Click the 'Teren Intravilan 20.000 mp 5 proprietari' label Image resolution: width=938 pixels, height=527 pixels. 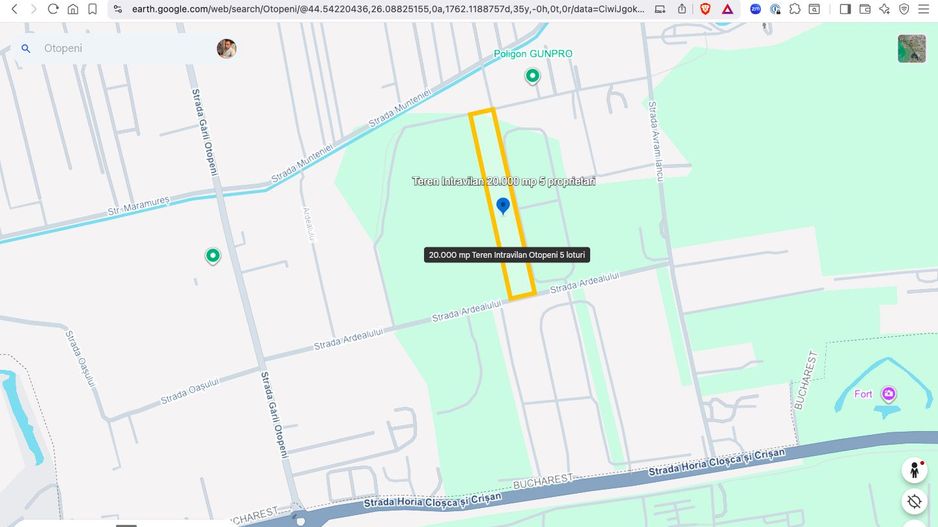click(504, 181)
